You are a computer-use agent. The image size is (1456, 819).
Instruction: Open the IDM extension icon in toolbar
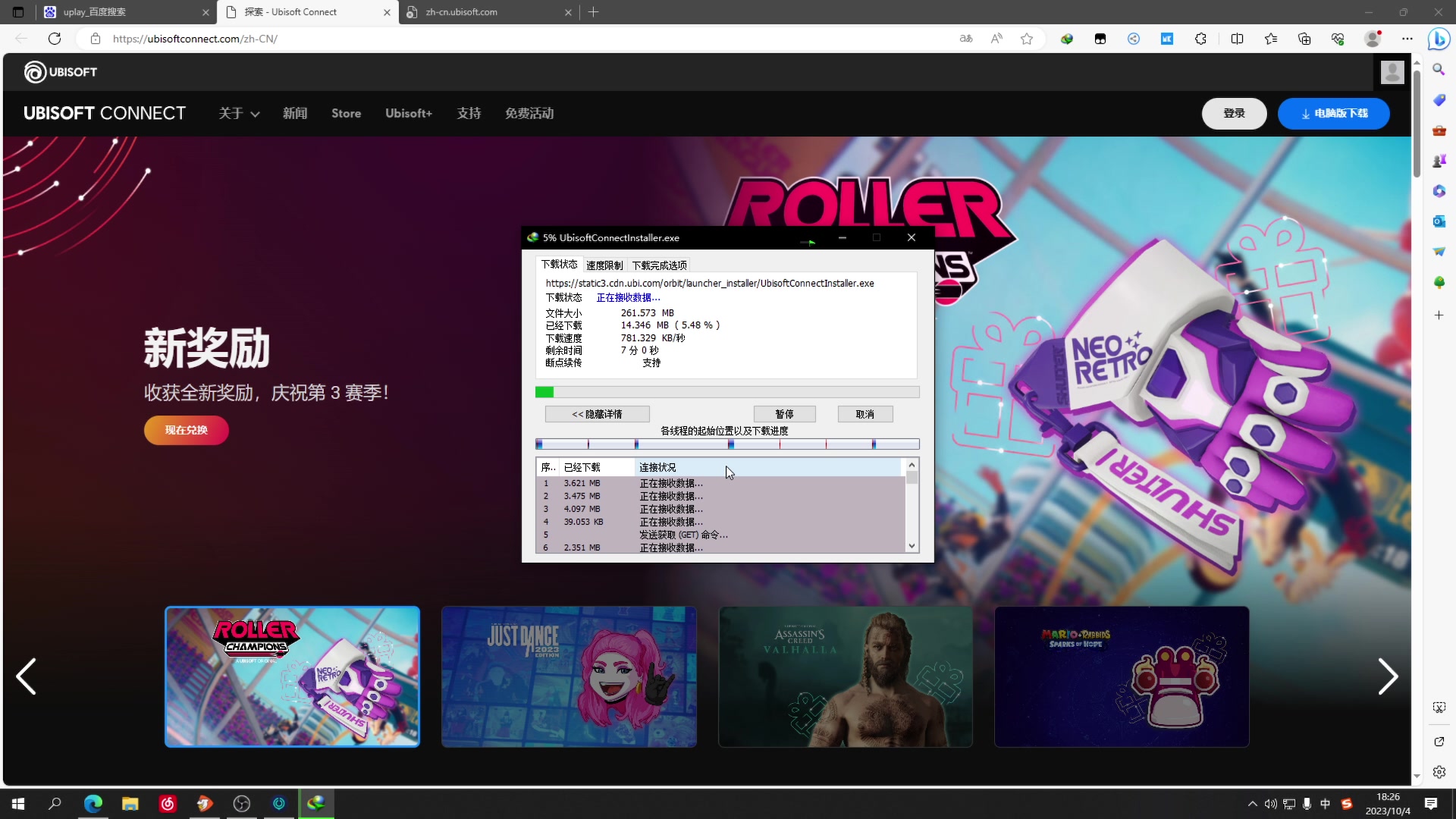tap(1067, 39)
